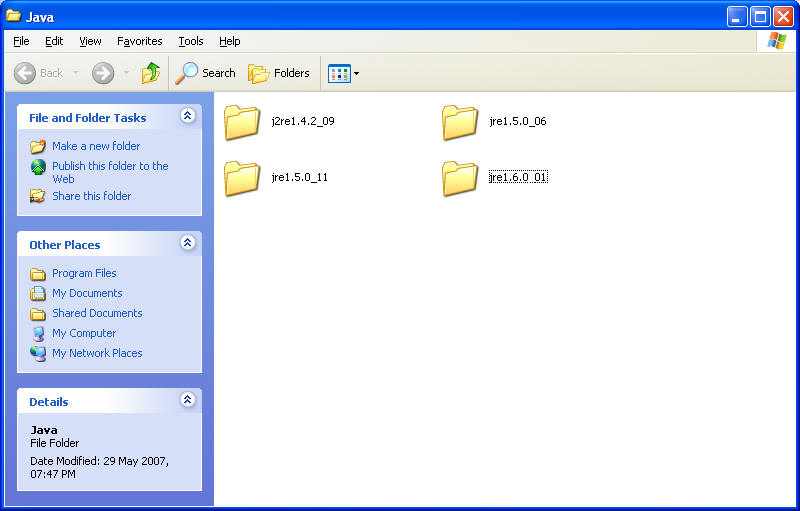This screenshot has height=511, width=800.
Task: Click Publish this folder to the Web
Action: coord(110,172)
